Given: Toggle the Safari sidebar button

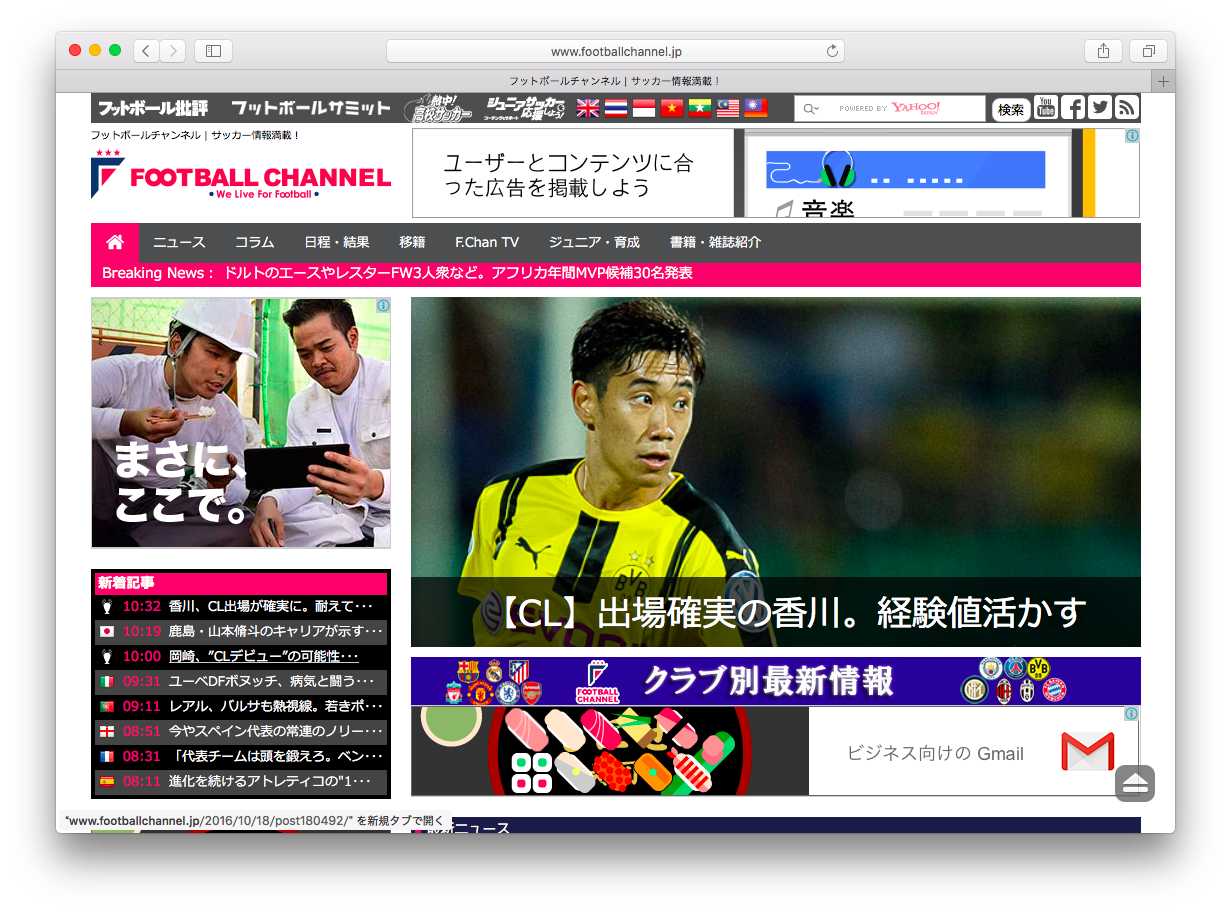Looking at the screenshot, I should point(213,51).
